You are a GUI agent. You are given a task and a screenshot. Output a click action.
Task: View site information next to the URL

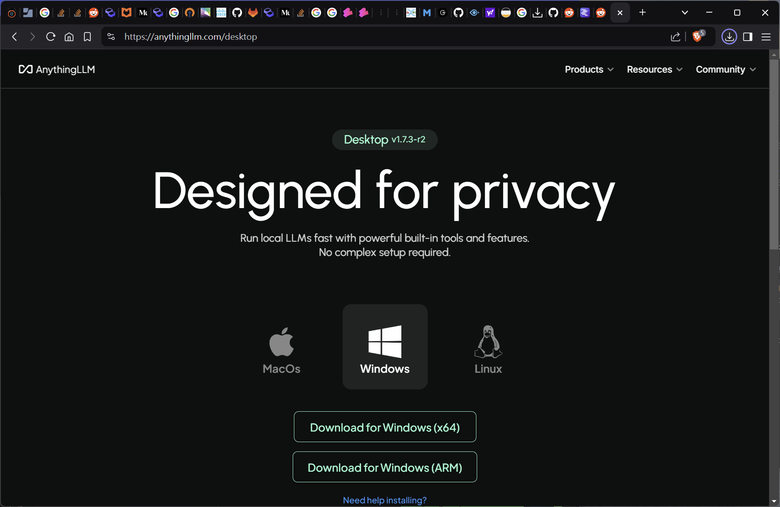111,37
